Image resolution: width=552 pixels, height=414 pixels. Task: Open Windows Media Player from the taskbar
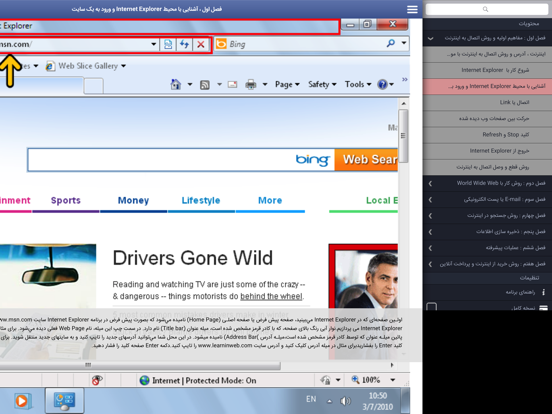point(22,401)
